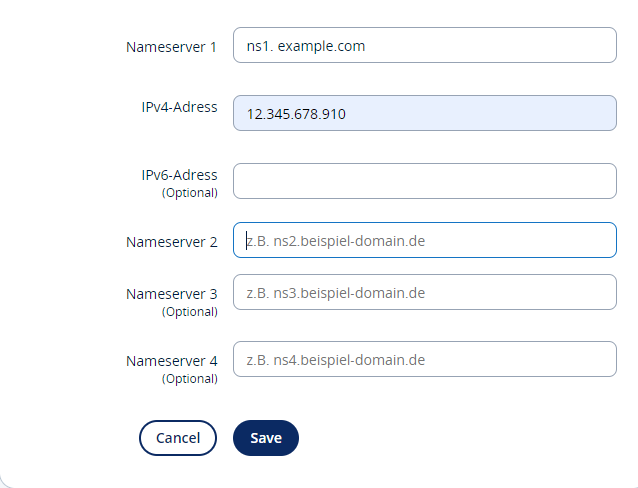Click "(Optional)" note under Nameserver 4
The height and width of the screenshot is (488, 638).
pos(189,378)
